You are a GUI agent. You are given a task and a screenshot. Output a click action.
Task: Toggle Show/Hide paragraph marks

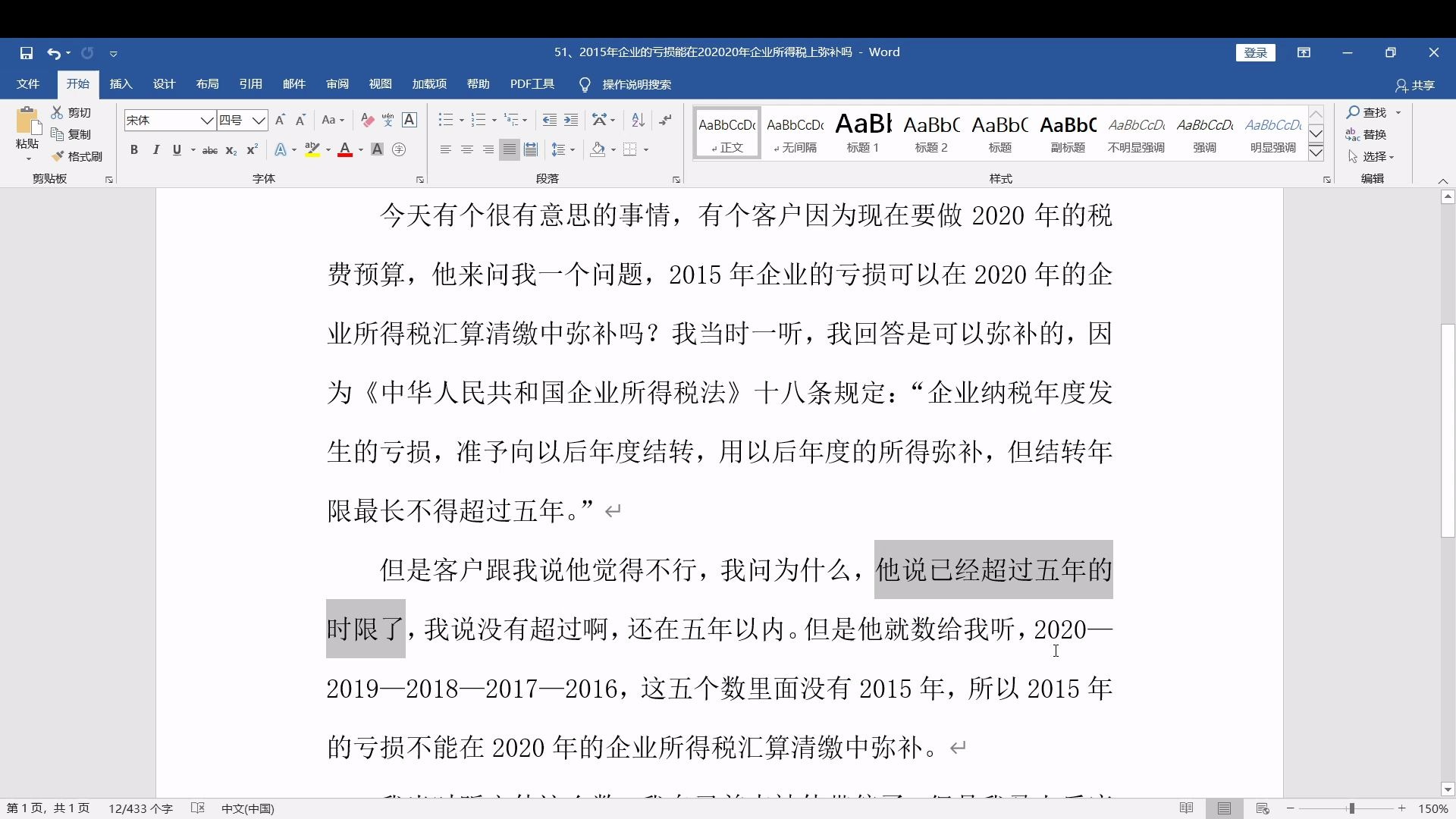tap(666, 120)
